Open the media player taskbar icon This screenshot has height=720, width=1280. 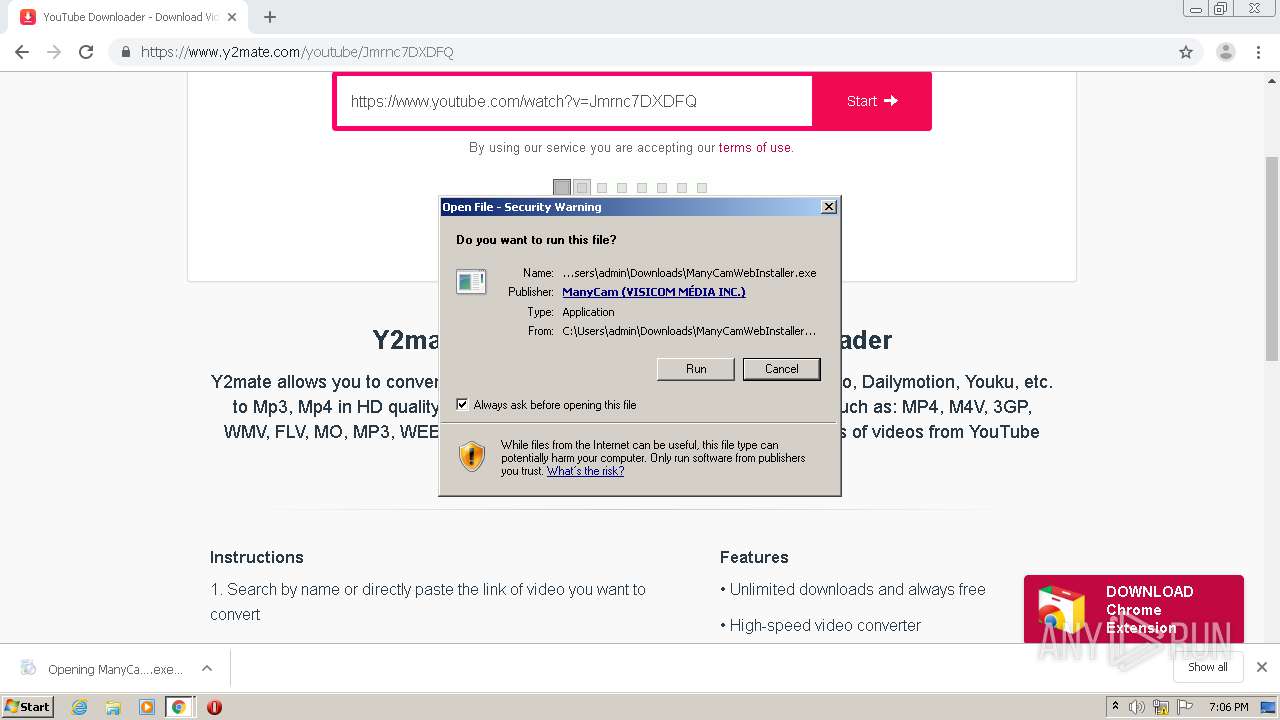pyautogui.click(x=146, y=707)
